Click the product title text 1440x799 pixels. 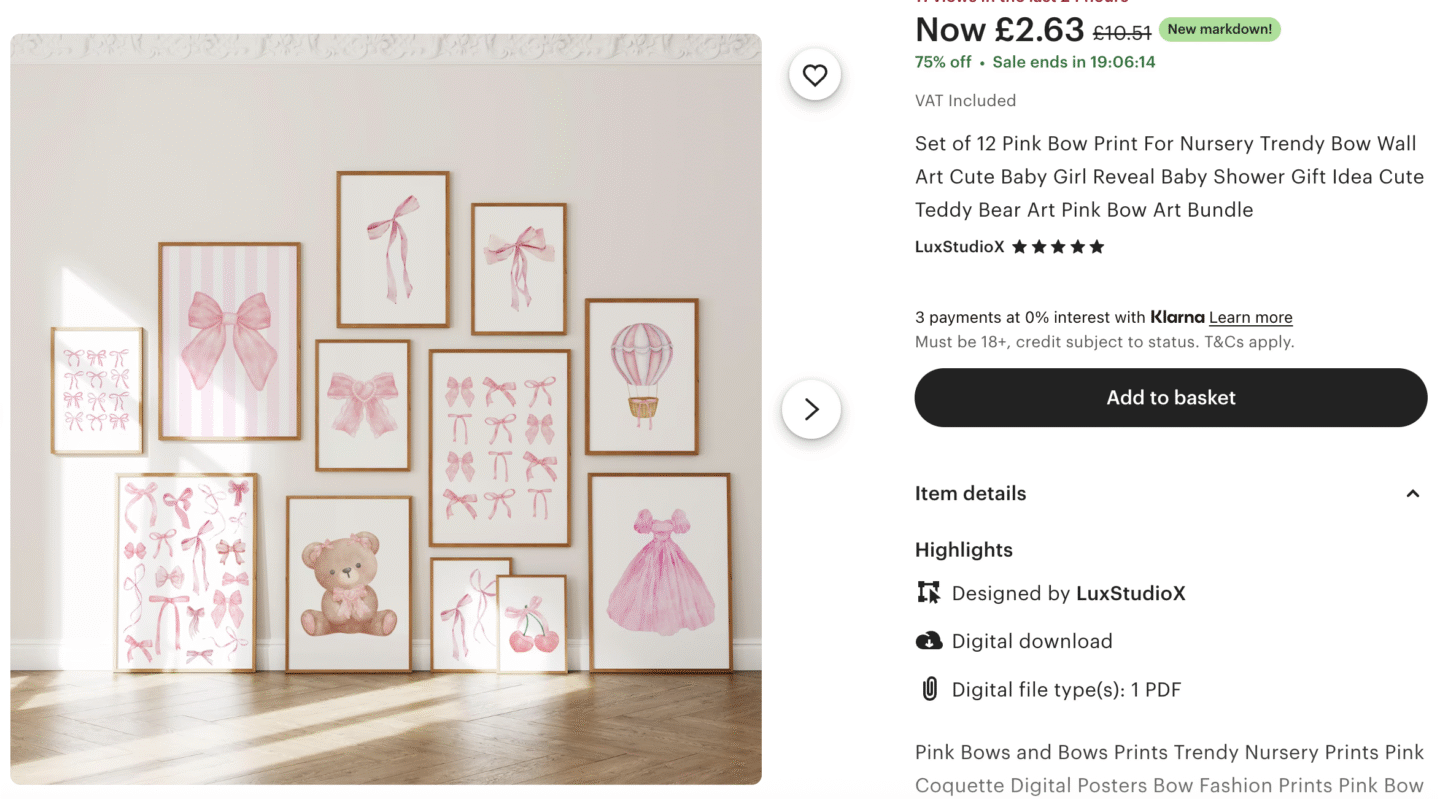pyautogui.click(x=1168, y=177)
